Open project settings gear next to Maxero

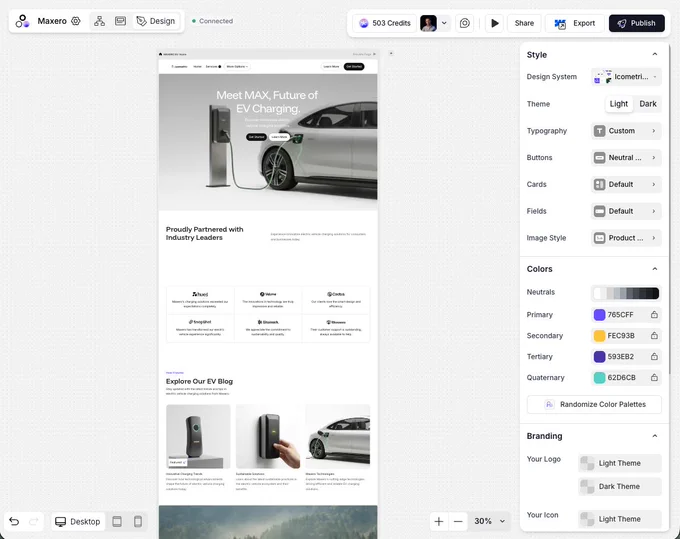tap(75, 21)
